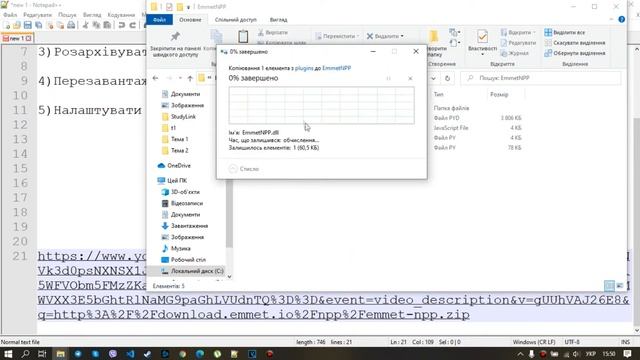Click Виділити все in Explorer ribbon

(565, 32)
